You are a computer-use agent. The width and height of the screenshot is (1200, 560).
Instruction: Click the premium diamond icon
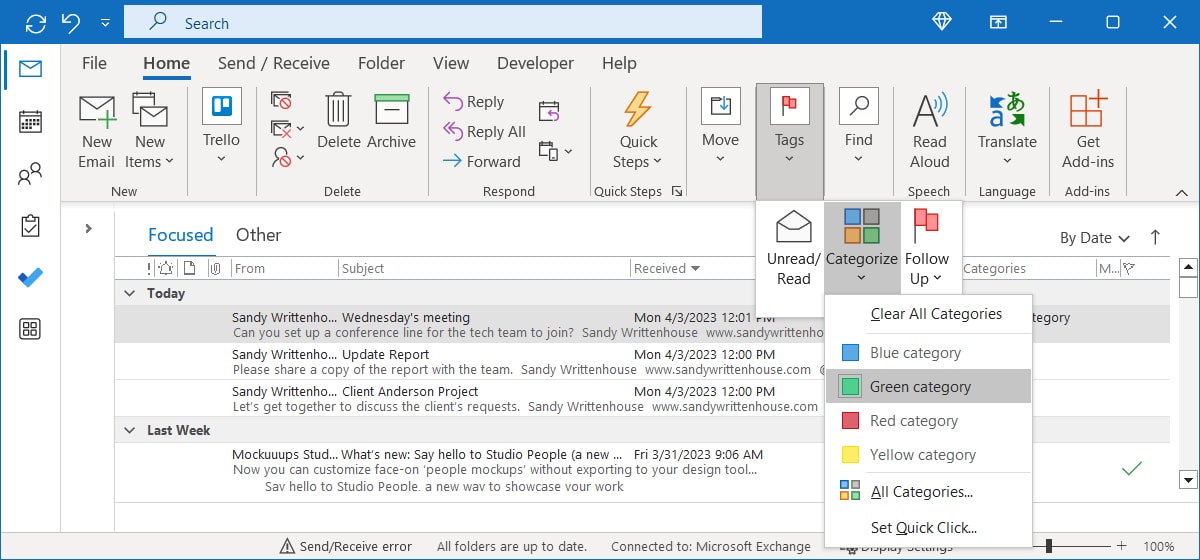coord(943,22)
